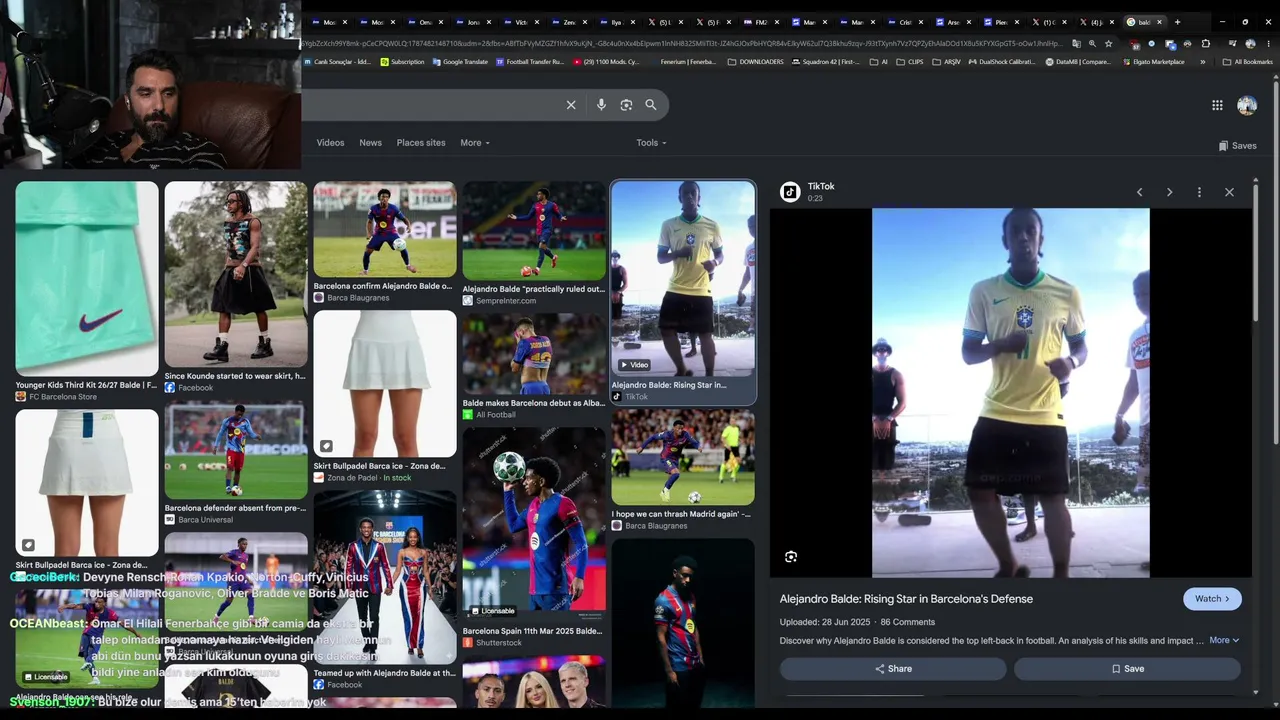Open the Saves collection link
The width and height of the screenshot is (1280, 720).
click(x=1238, y=146)
